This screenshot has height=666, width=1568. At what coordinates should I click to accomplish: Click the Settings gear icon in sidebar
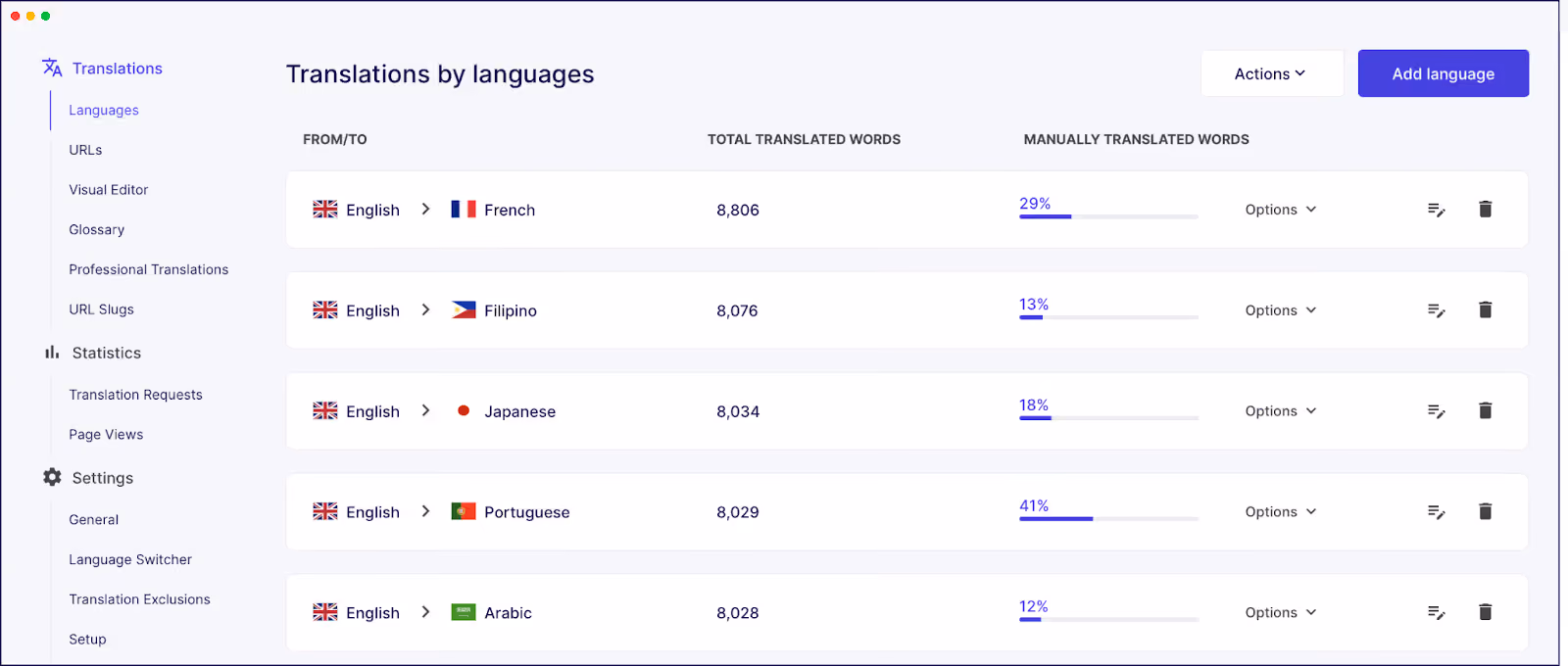(52, 477)
